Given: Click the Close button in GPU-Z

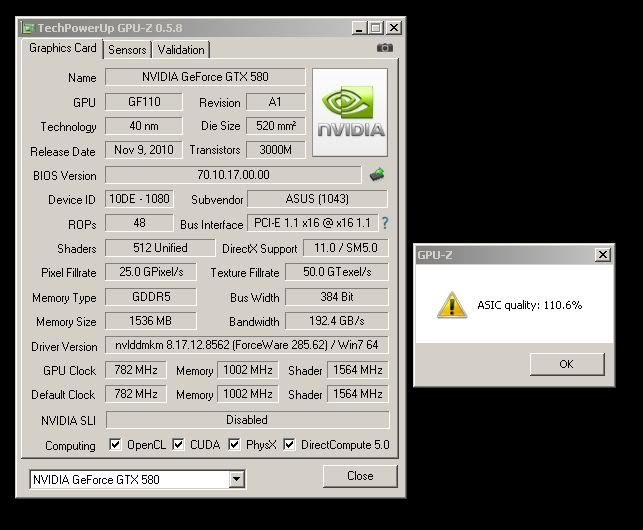Looking at the screenshot, I should [360, 476].
